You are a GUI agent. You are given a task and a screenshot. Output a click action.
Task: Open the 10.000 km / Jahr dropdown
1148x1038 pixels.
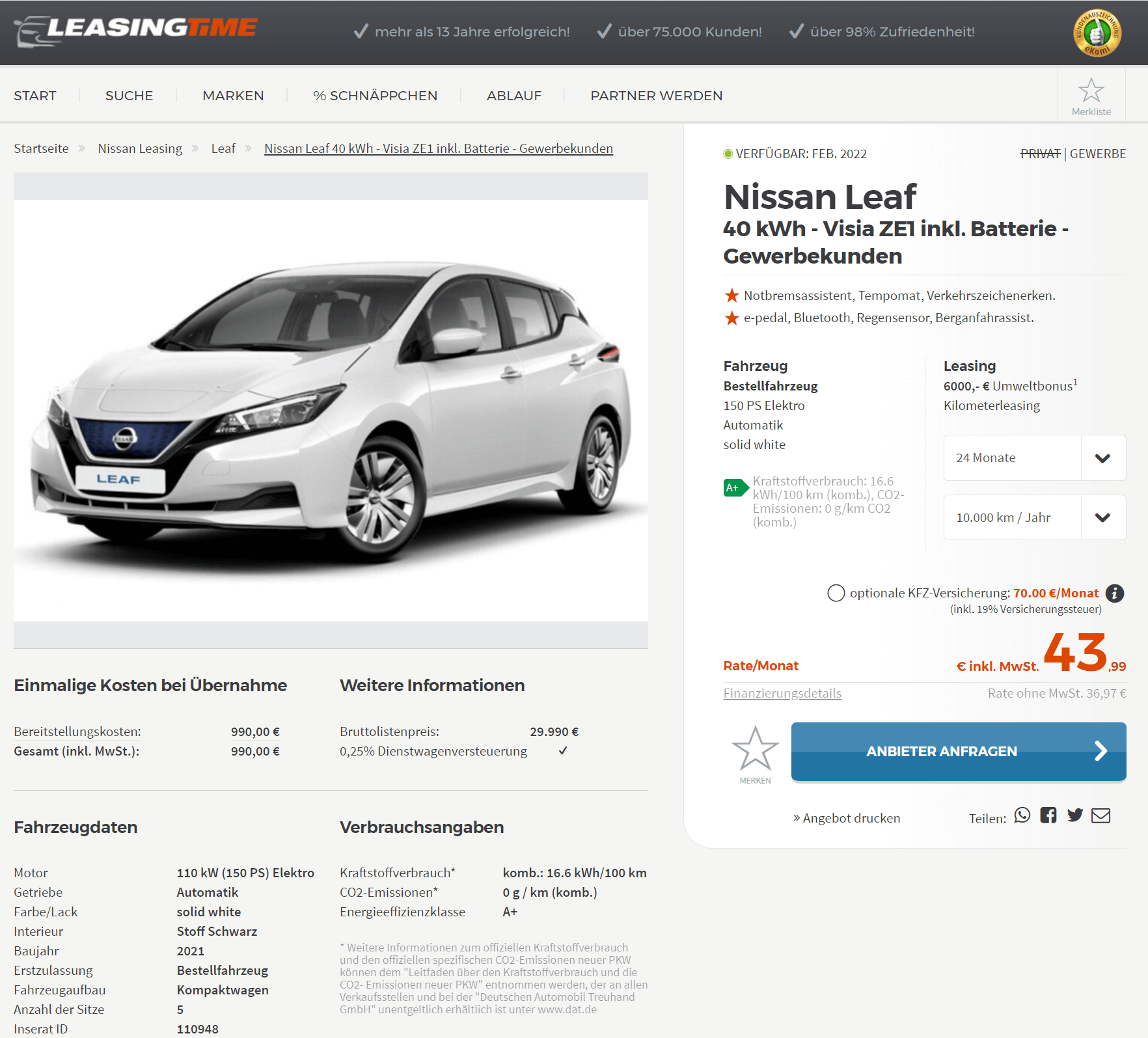(x=1035, y=517)
